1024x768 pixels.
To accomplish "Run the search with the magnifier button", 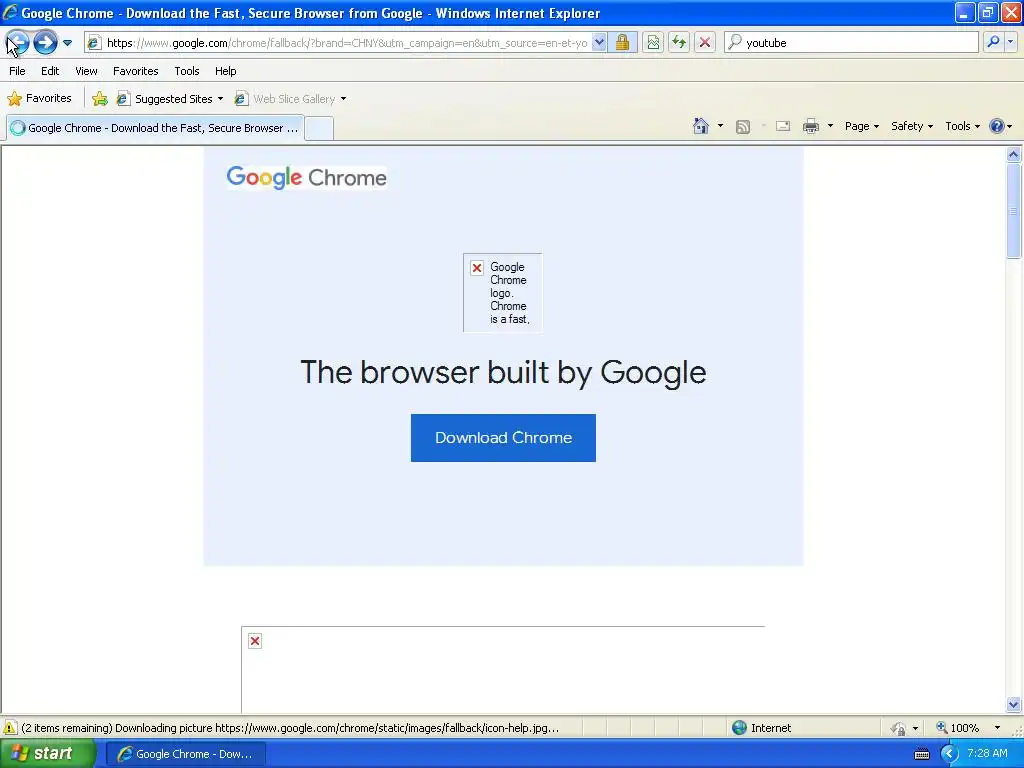I will coord(993,42).
